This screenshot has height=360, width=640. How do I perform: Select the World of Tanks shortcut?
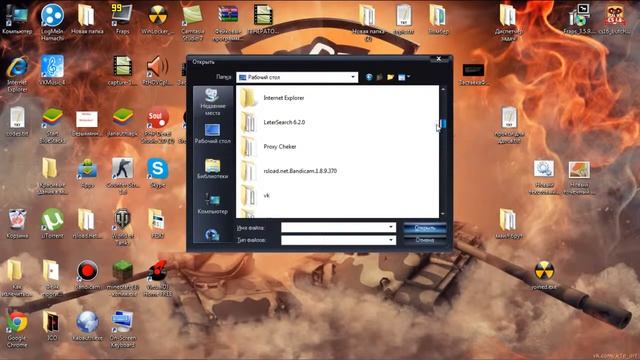click(122, 227)
